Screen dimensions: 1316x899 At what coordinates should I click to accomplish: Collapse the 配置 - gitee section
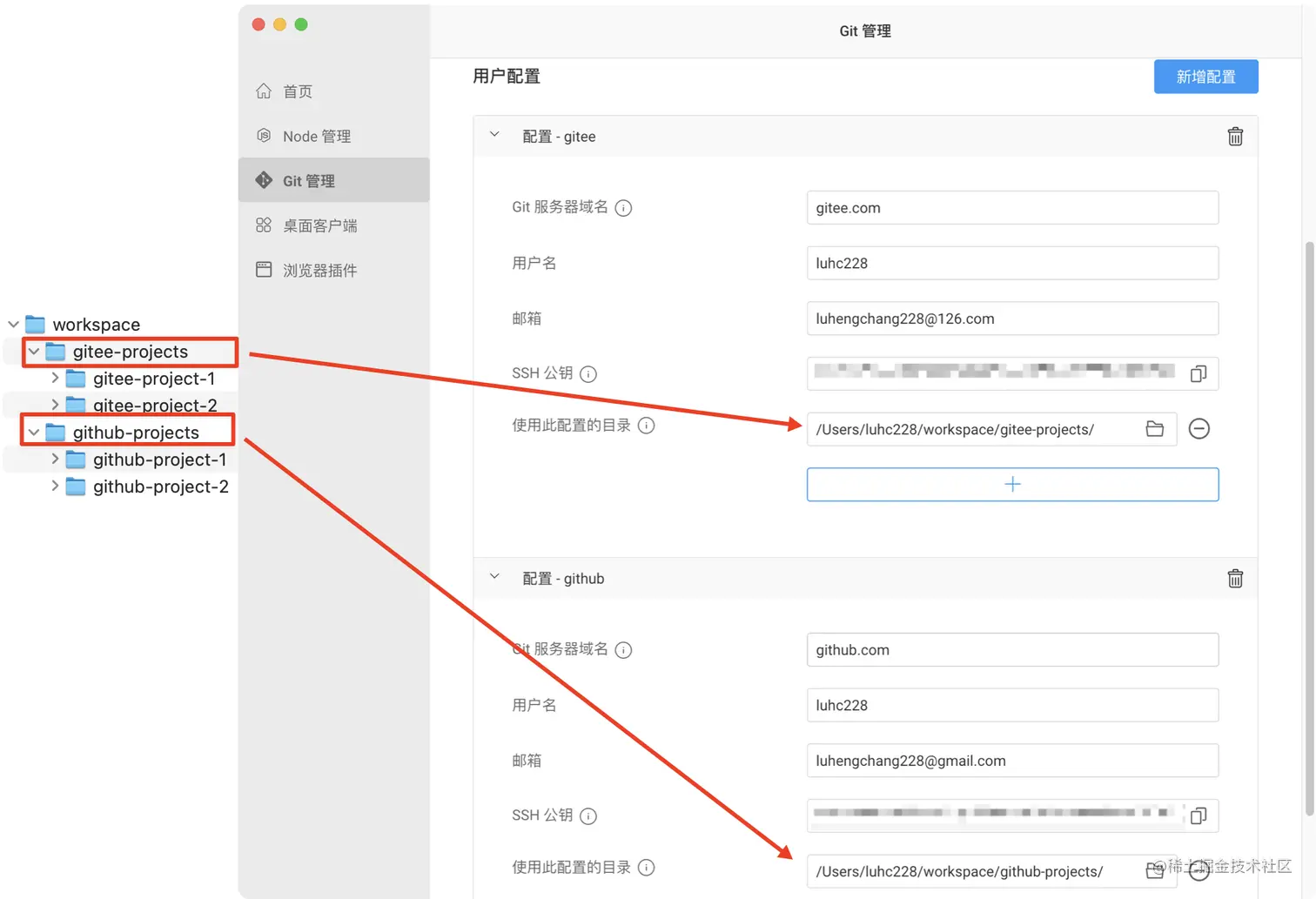pos(493,135)
